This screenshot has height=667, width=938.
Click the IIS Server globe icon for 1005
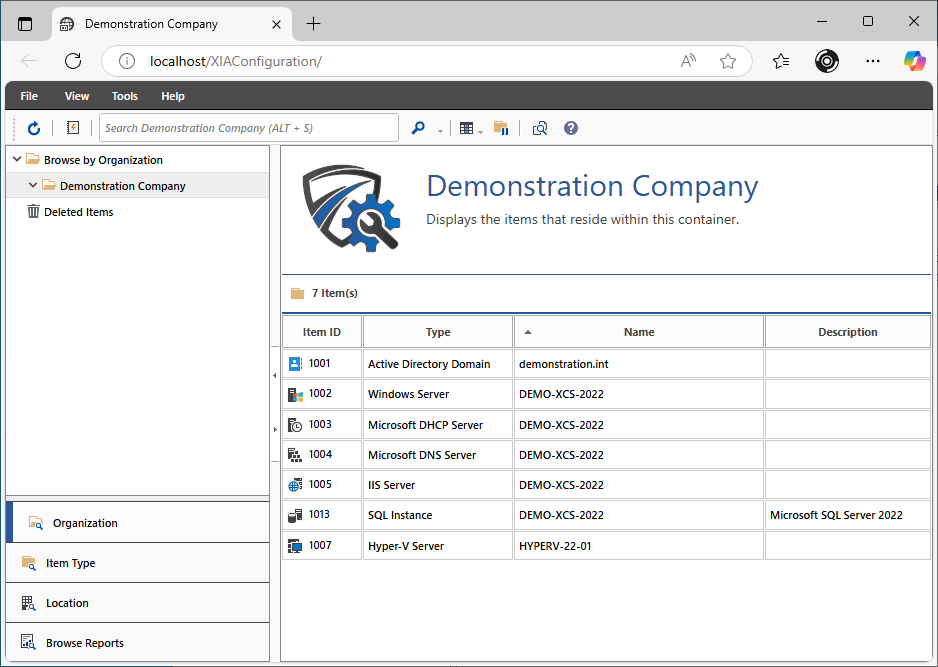pos(296,485)
